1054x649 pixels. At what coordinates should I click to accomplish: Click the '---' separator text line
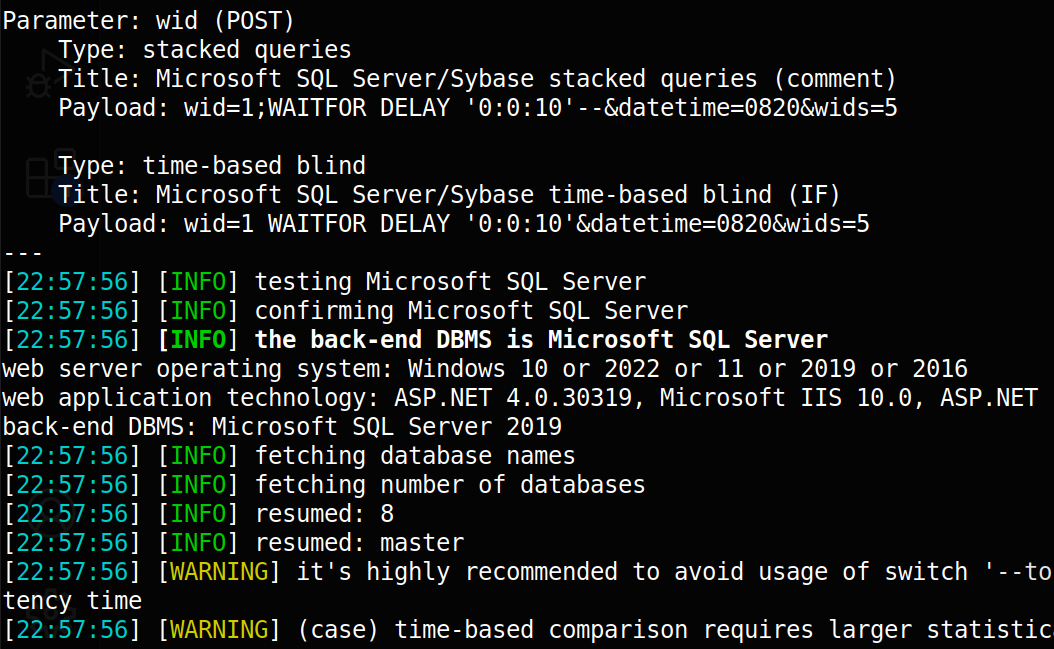pos(23,253)
